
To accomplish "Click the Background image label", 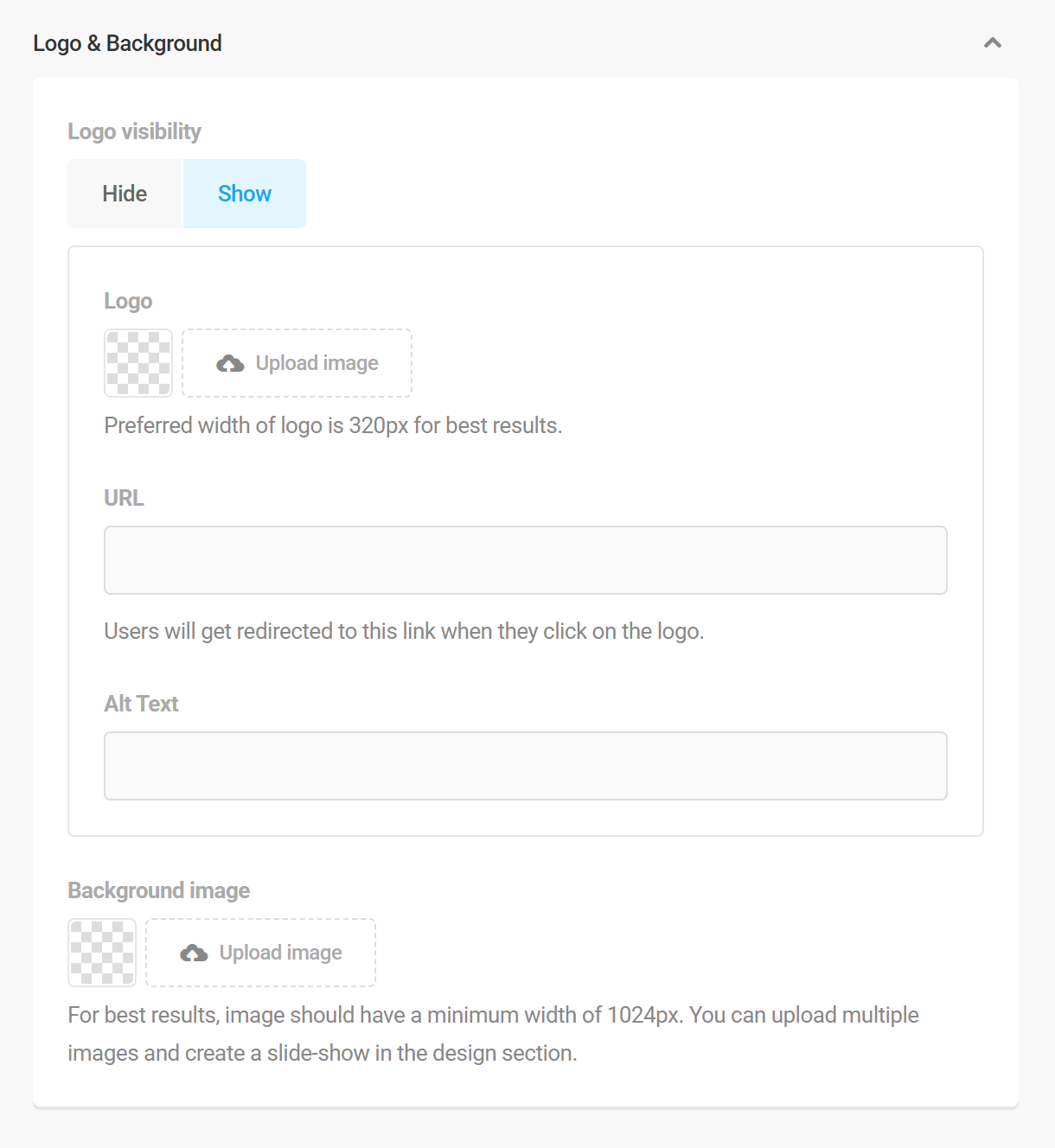I will tap(159, 890).
